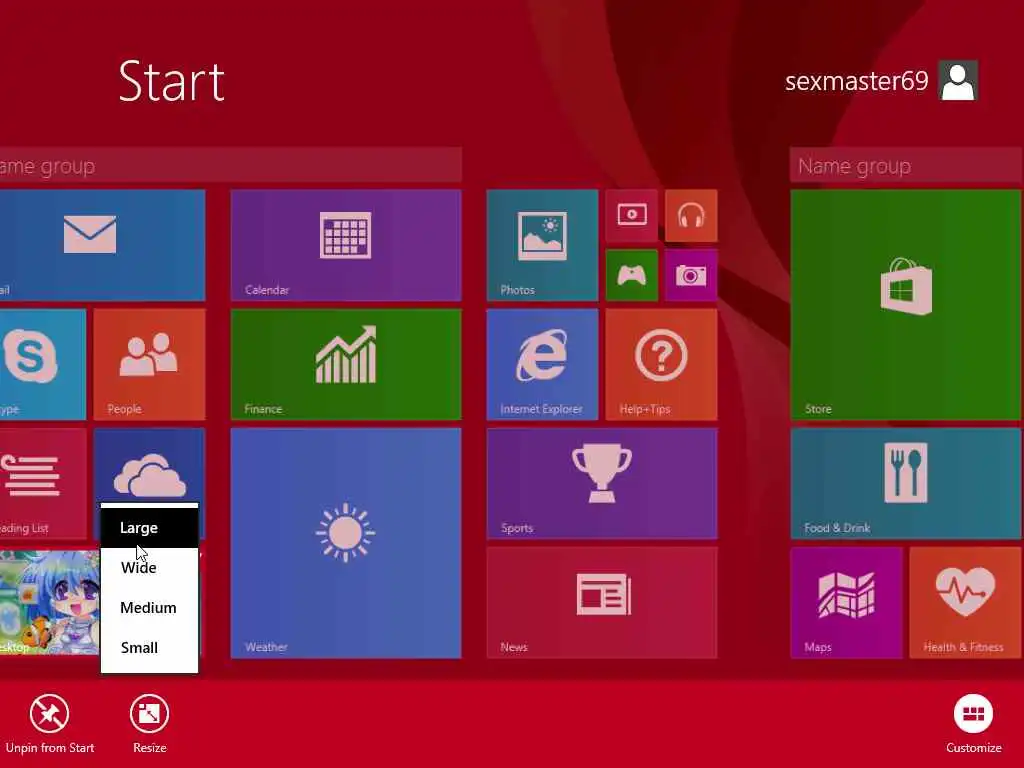Open the small Xbox Games tile

[632, 275]
